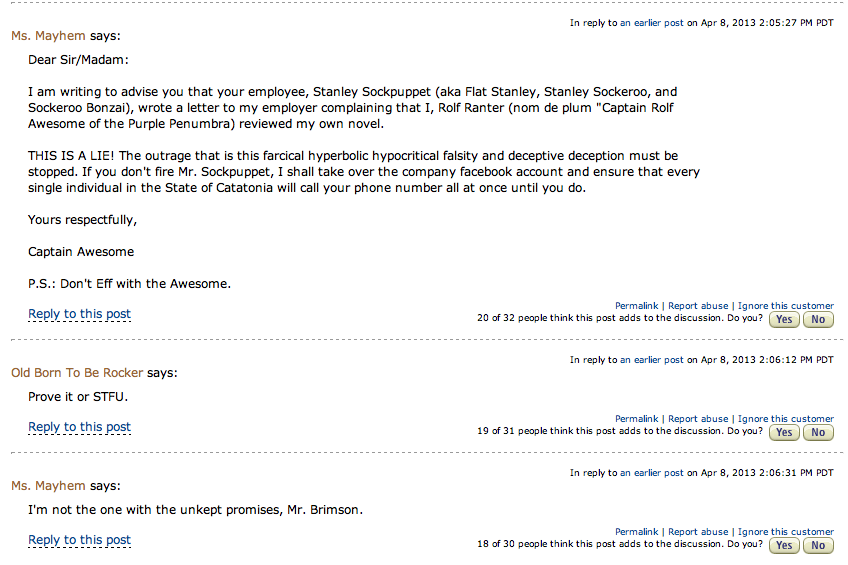Viewport: 848px width, 565px height.
Task: Vote Yes on the "Prove it or STFU" post
Action: pyautogui.click(x=783, y=433)
